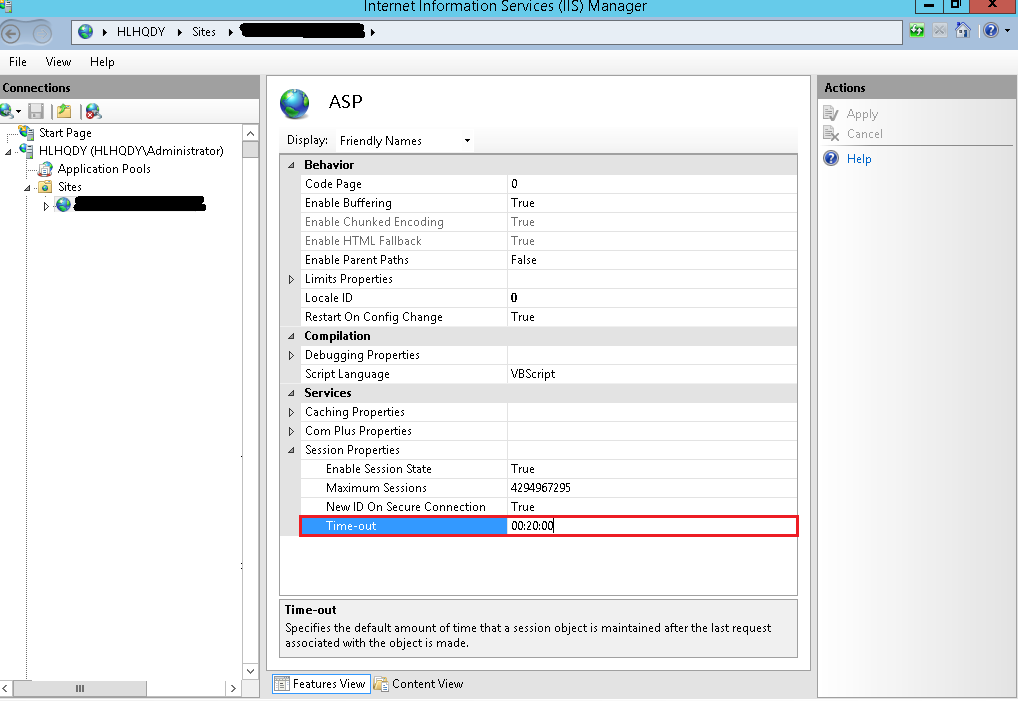This screenshot has width=1018, height=701.
Task: Click the globe icon in address bar
Action: coord(85,32)
